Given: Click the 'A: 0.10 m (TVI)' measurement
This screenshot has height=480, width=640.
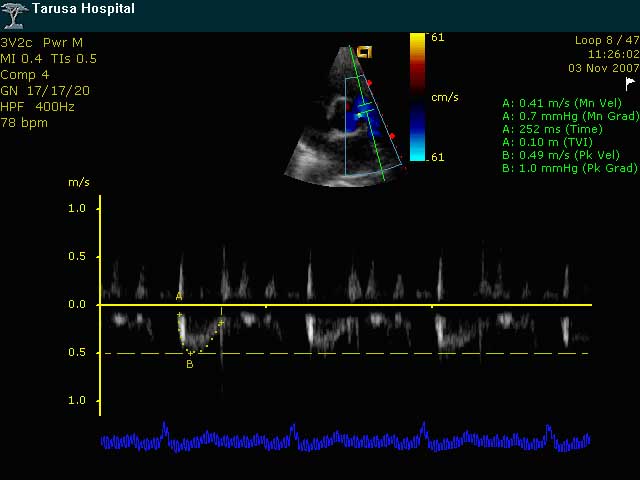Looking at the screenshot, I should (547, 142).
